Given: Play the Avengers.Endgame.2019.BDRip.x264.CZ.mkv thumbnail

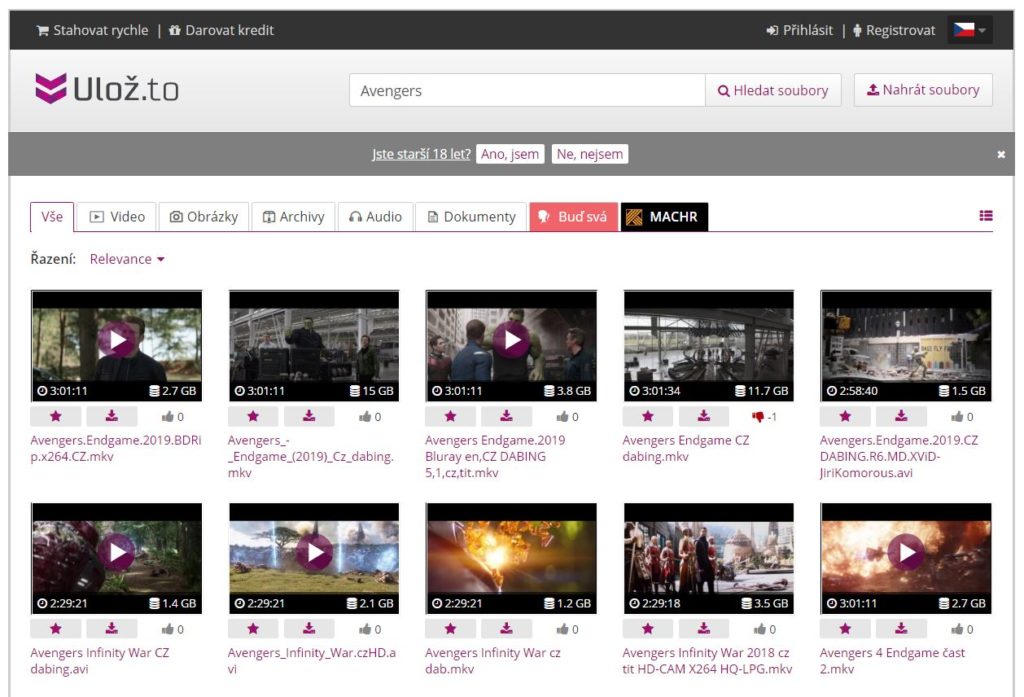Looking at the screenshot, I should coord(116,346).
